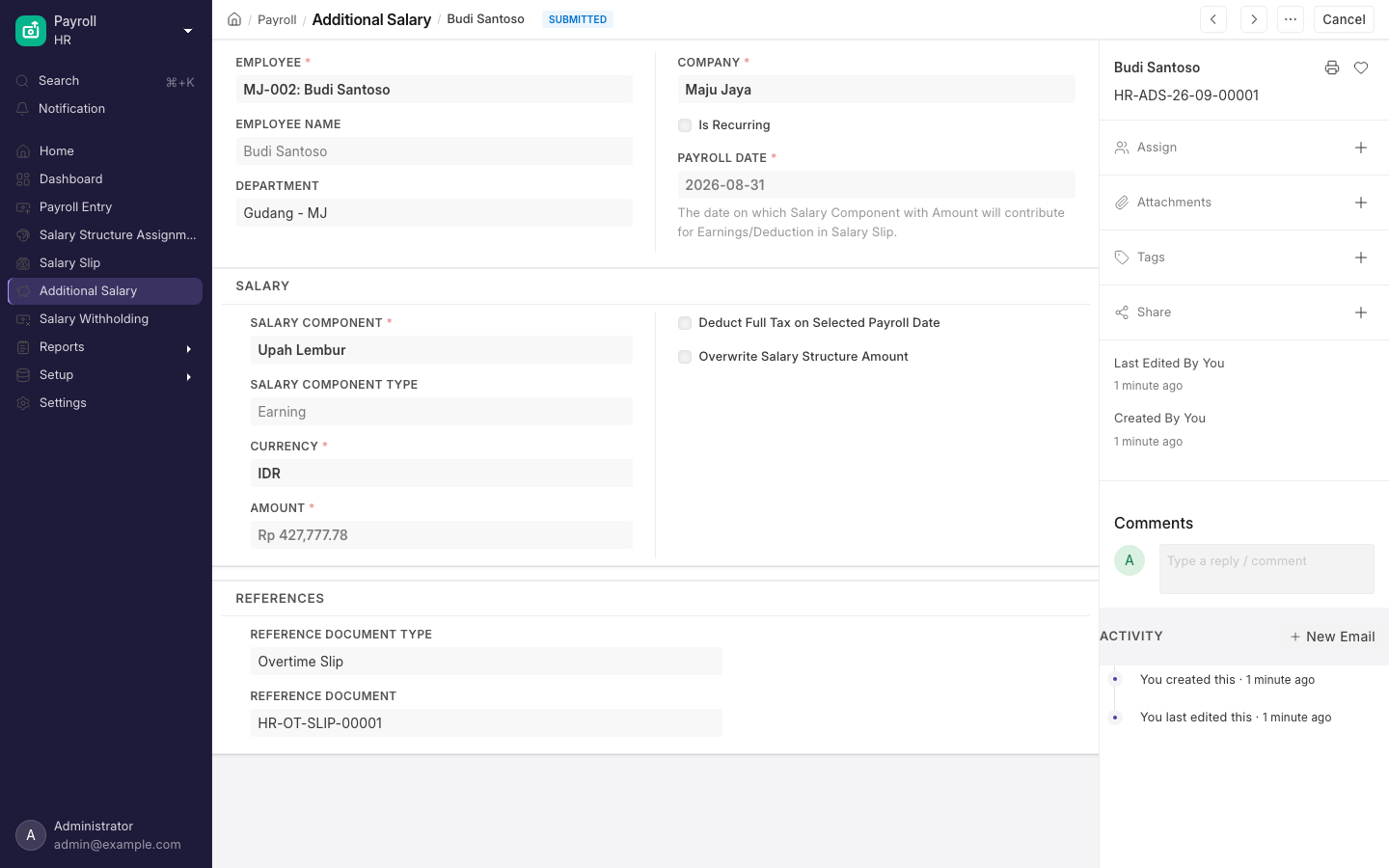Screen dimensions: 1389x868
Task: Add an attachment using plus icon
Action: [1361, 203]
